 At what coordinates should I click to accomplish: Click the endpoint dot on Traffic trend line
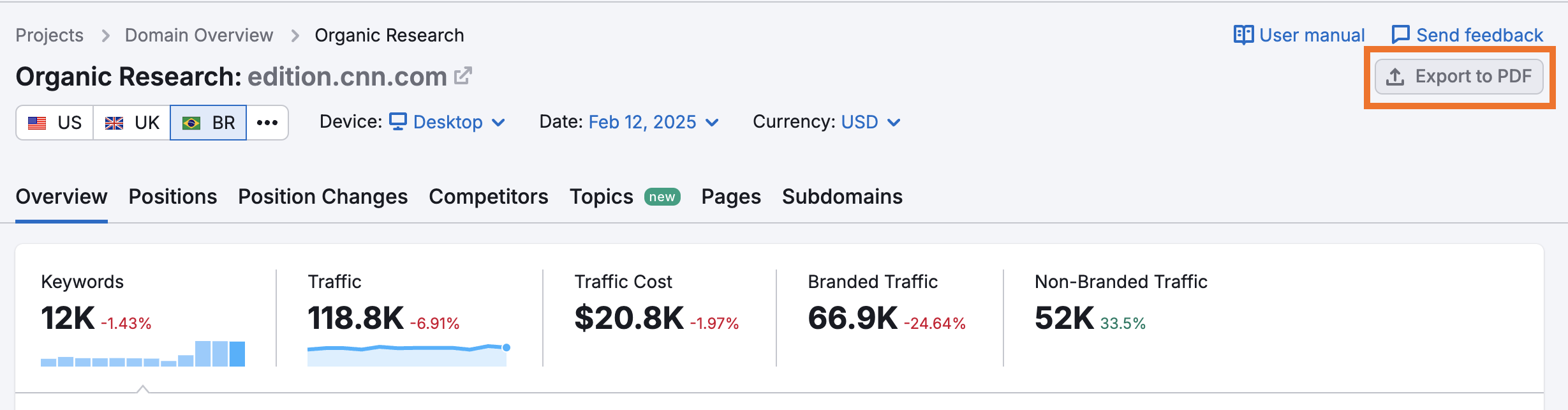pos(507,347)
